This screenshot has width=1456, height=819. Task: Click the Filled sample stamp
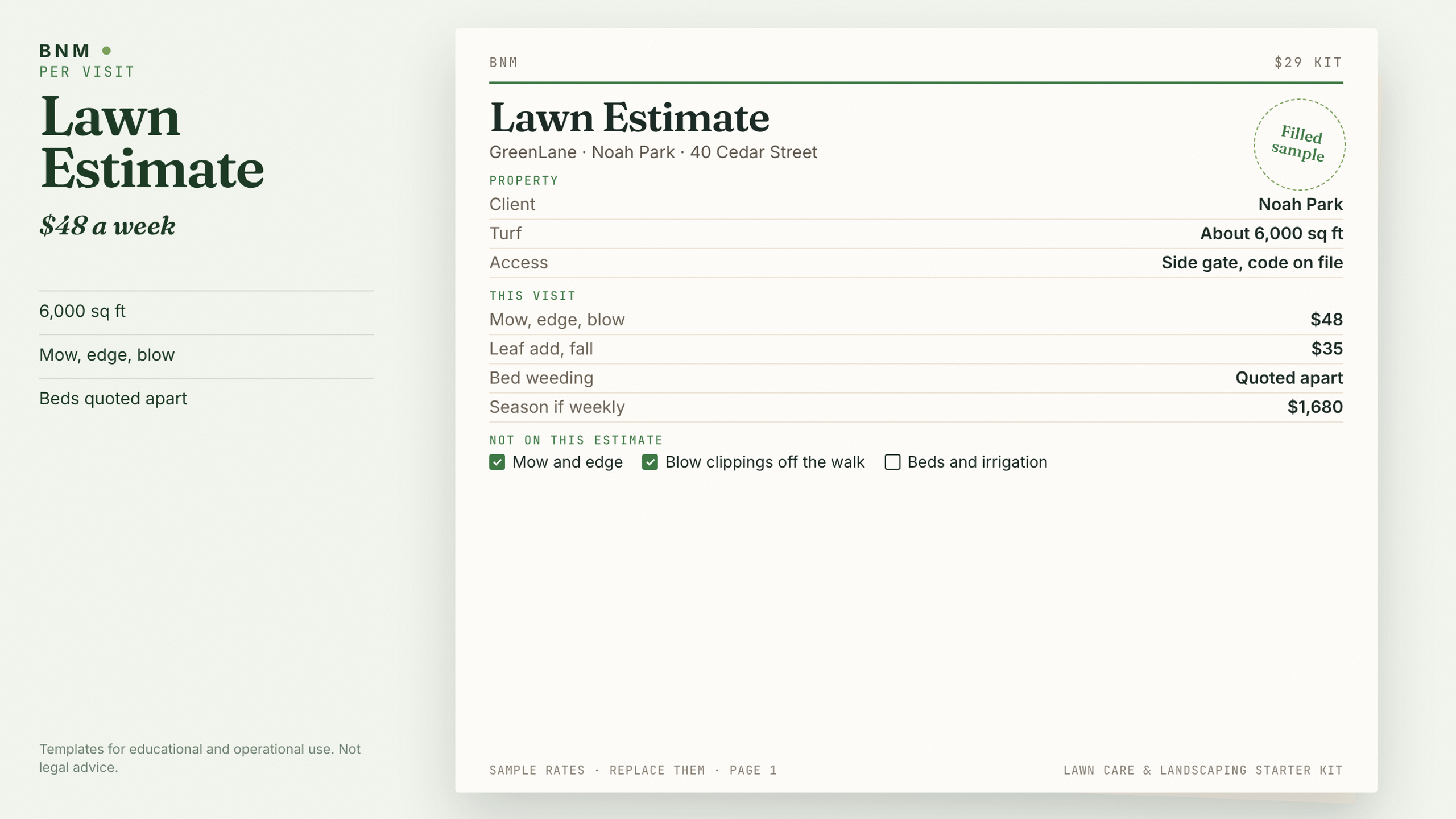click(1299, 144)
